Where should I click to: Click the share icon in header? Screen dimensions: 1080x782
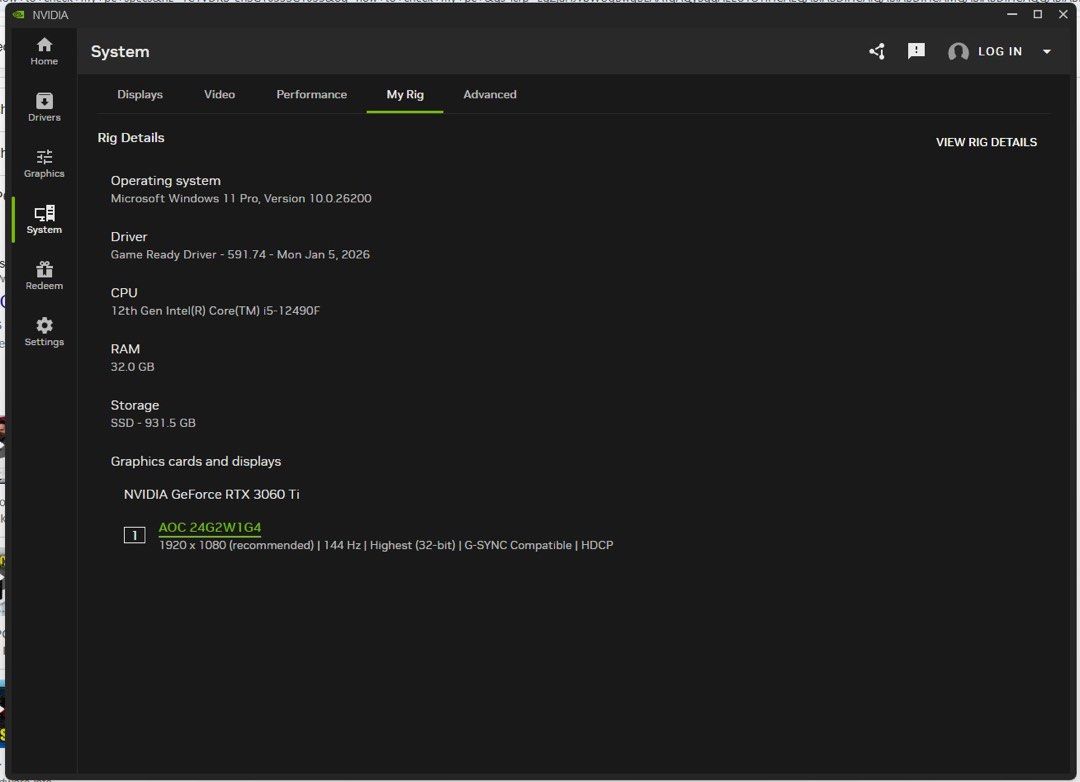(x=877, y=51)
